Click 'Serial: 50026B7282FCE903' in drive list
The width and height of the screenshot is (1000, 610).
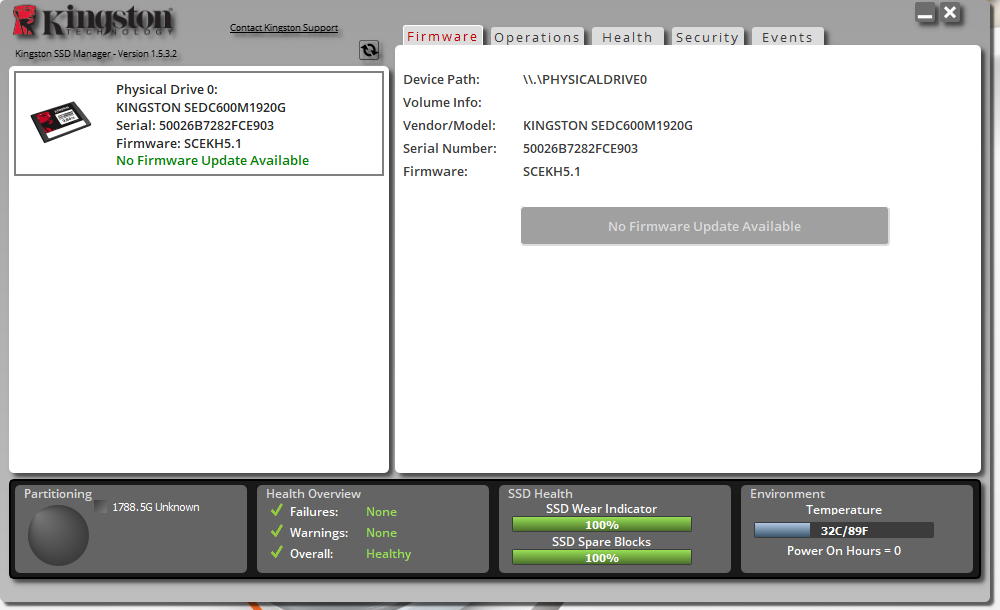point(195,125)
